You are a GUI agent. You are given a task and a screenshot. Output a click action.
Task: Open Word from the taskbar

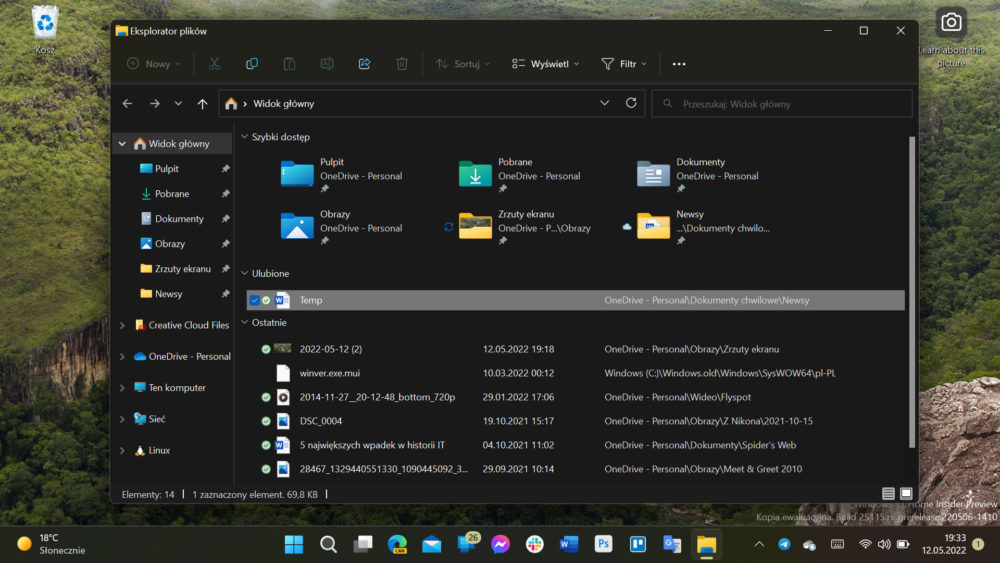pyautogui.click(x=569, y=544)
